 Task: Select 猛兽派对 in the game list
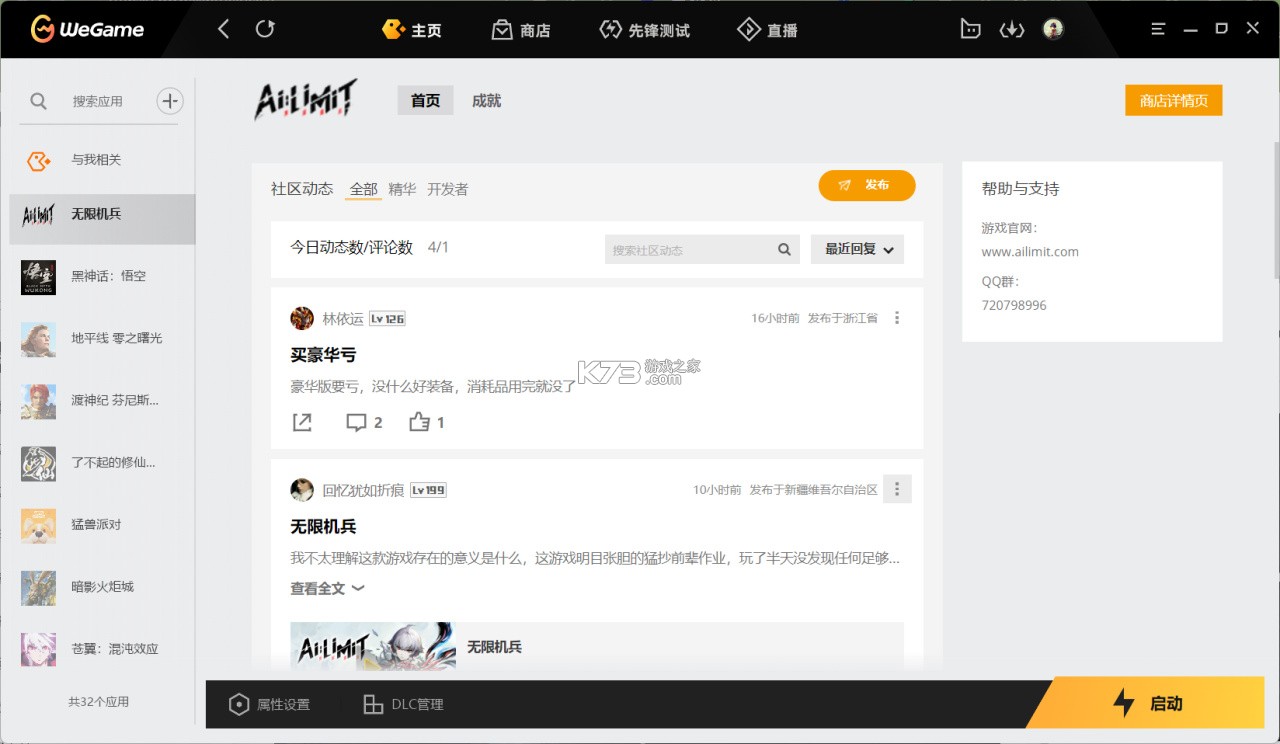pos(102,524)
